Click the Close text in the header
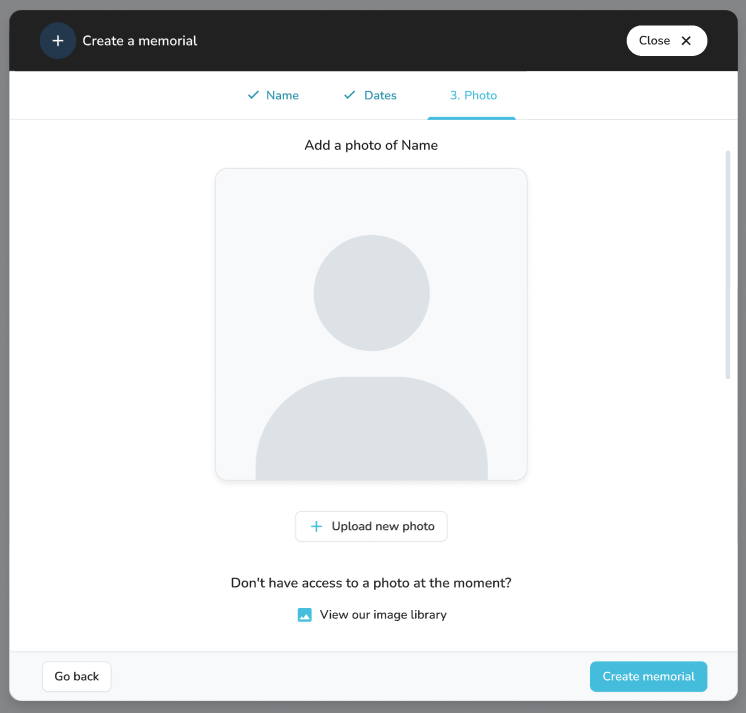Viewport: 746px width, 713px height. 654,41
